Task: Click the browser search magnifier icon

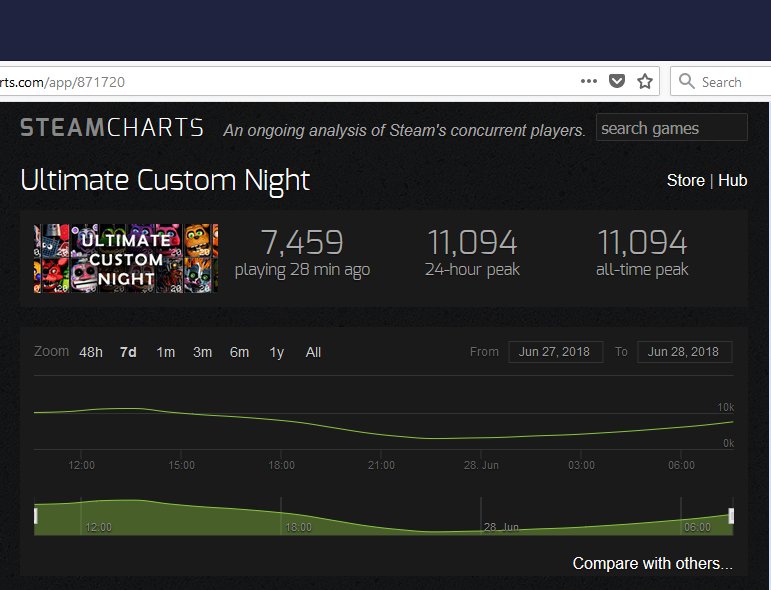Action: 686,81
